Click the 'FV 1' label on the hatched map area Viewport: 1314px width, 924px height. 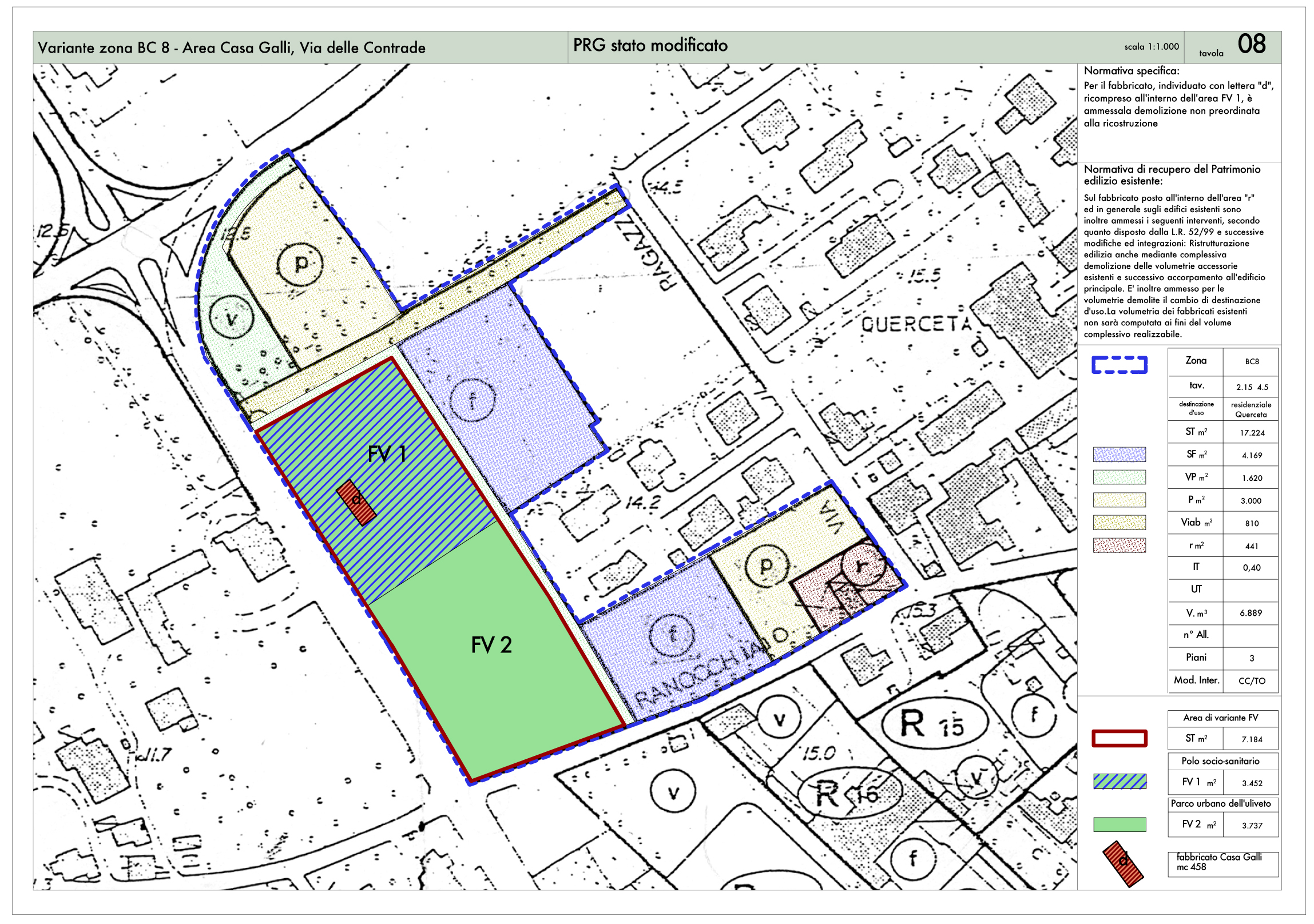pos(387,454)
